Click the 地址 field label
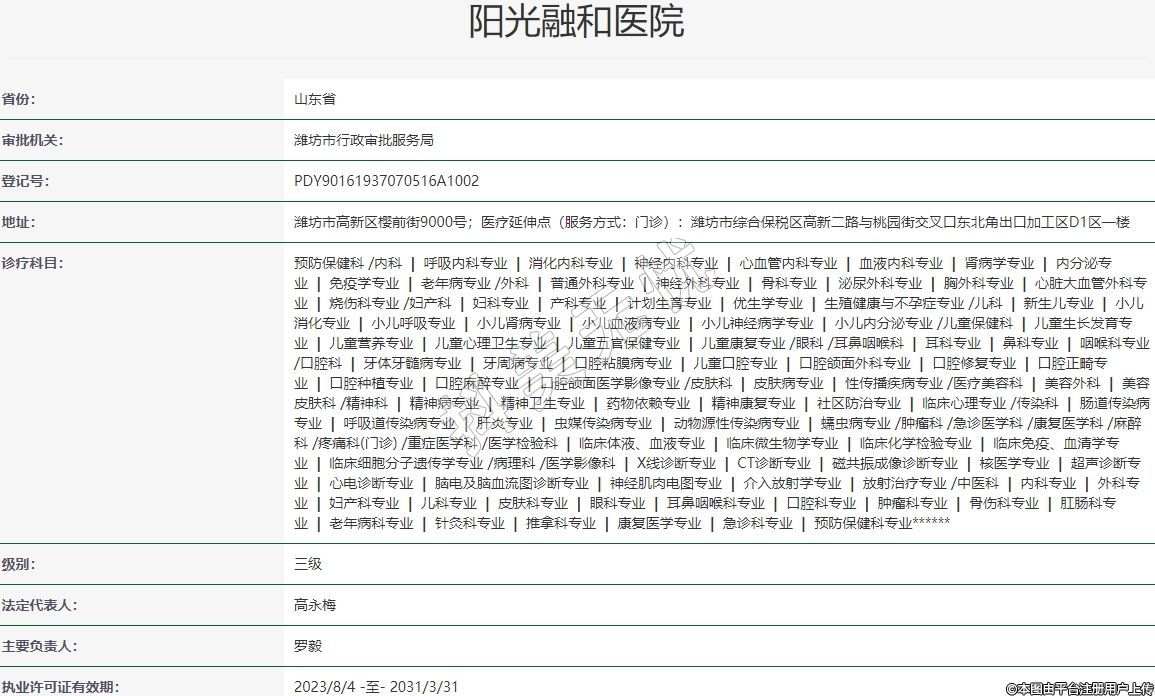 (x=18, y=223)
